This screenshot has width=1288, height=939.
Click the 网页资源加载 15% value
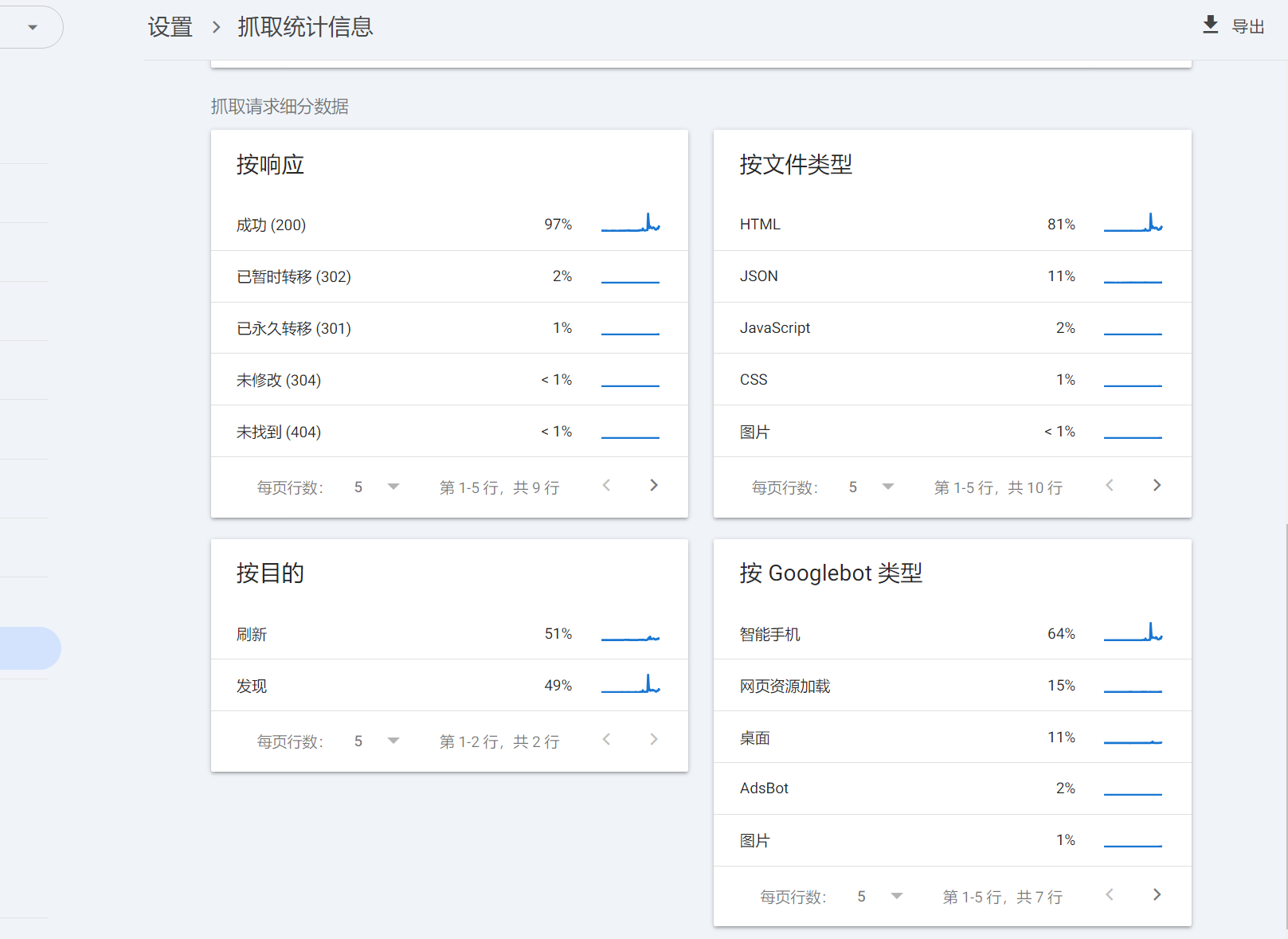click(x=1061, y=686)
